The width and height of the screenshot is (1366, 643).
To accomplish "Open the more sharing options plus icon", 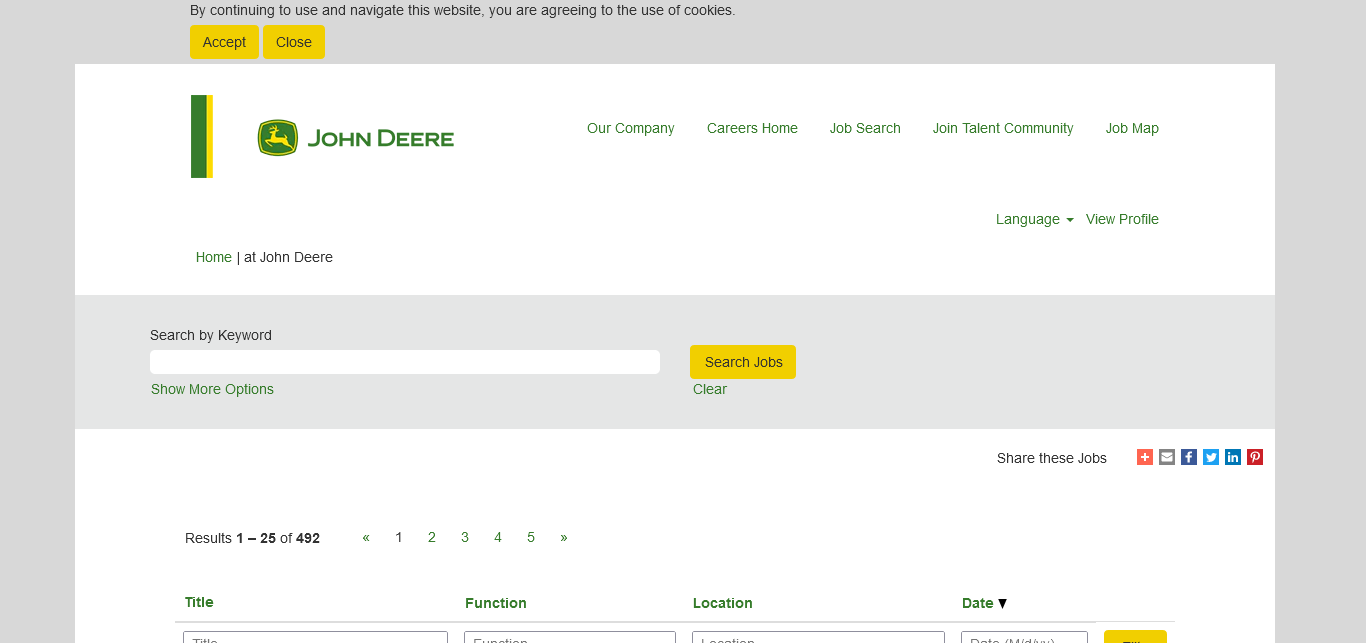I will (1145, 457).
